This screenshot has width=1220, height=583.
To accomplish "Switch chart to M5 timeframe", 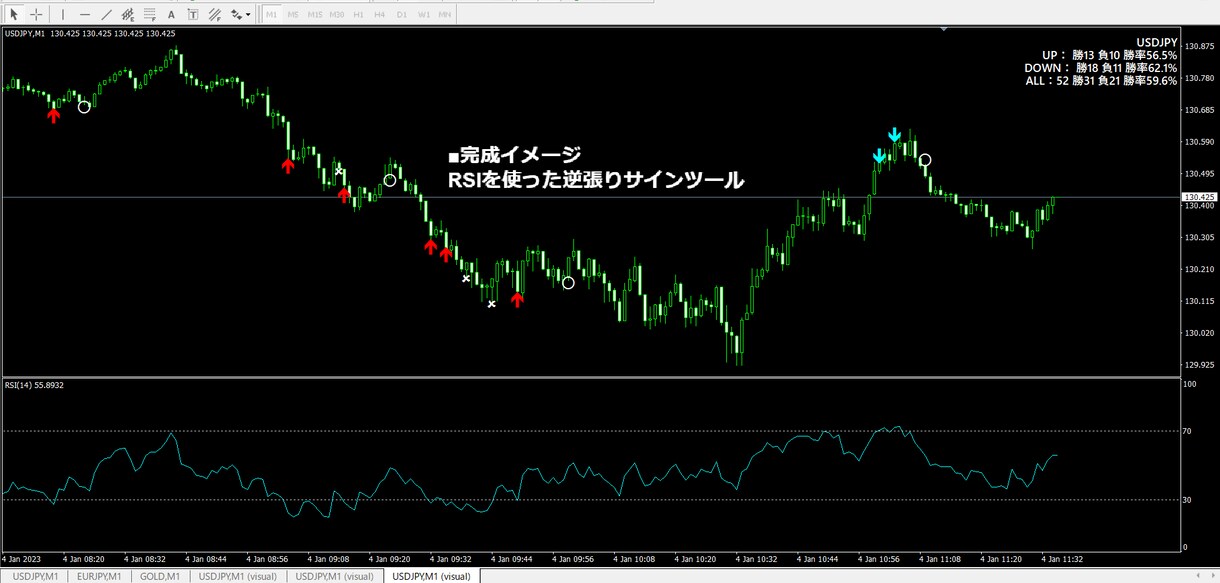I will (x=293, y=15).
